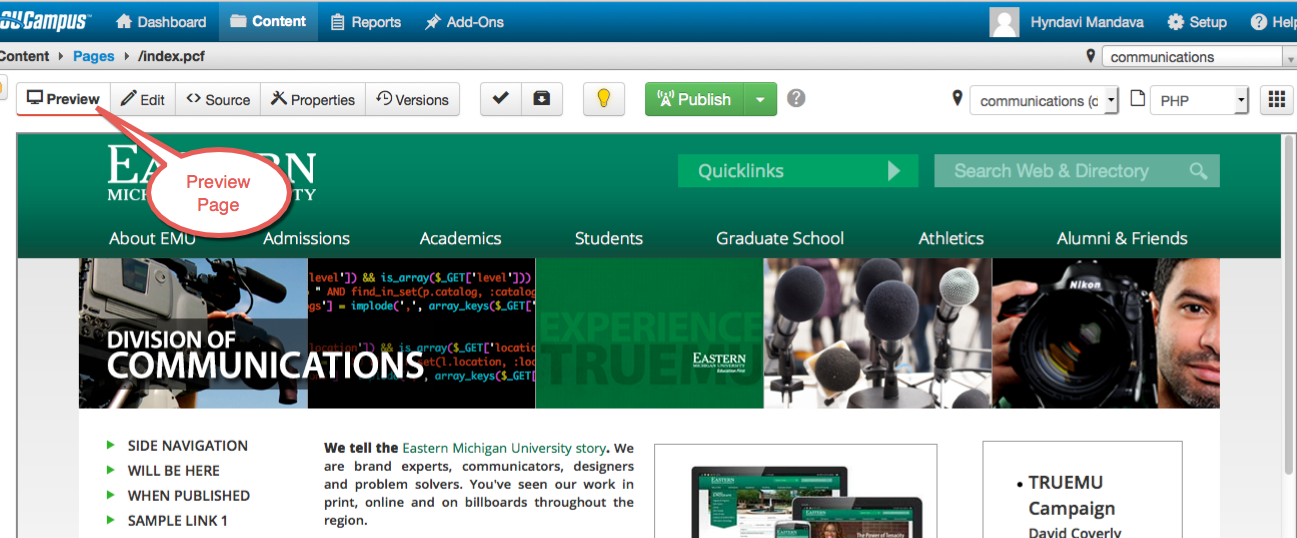Screen dimensions: 1297x538
Task: Click the Search Web & Directory field
Action: [1077, 171]
